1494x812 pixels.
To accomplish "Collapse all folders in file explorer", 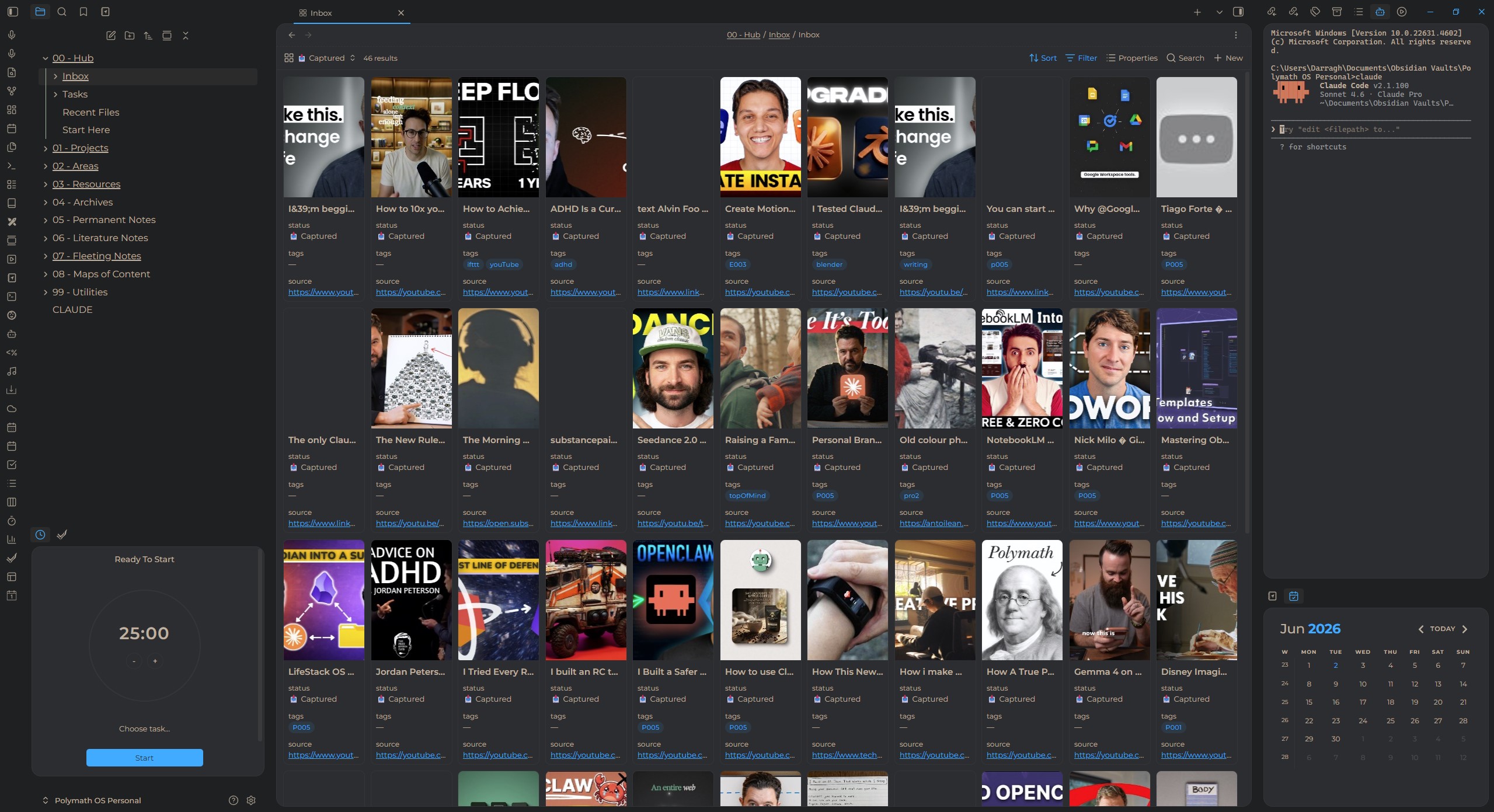I will click(186, 36).
